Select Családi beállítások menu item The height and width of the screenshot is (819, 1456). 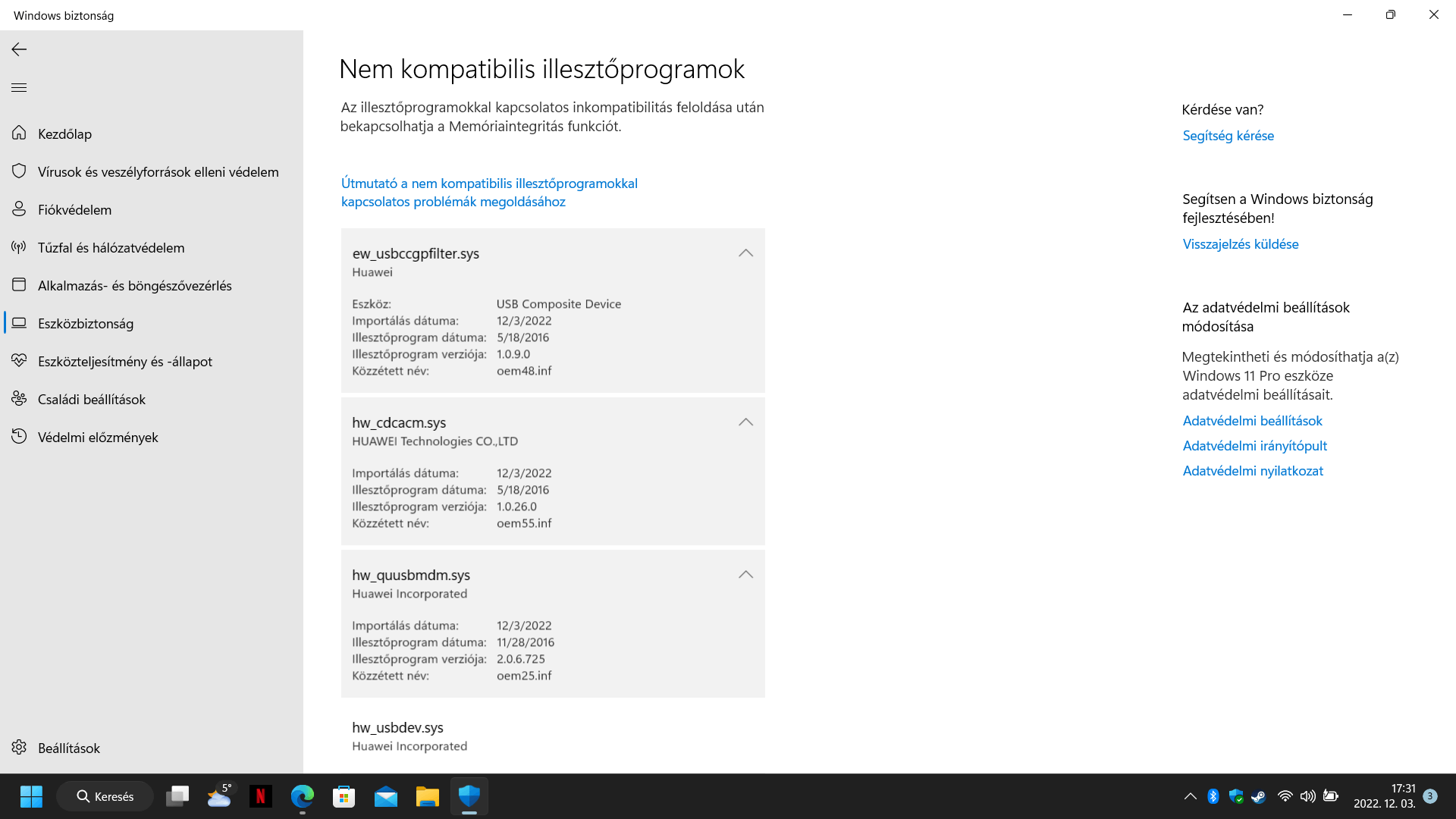pyautogui.click(x=152, y=400)
